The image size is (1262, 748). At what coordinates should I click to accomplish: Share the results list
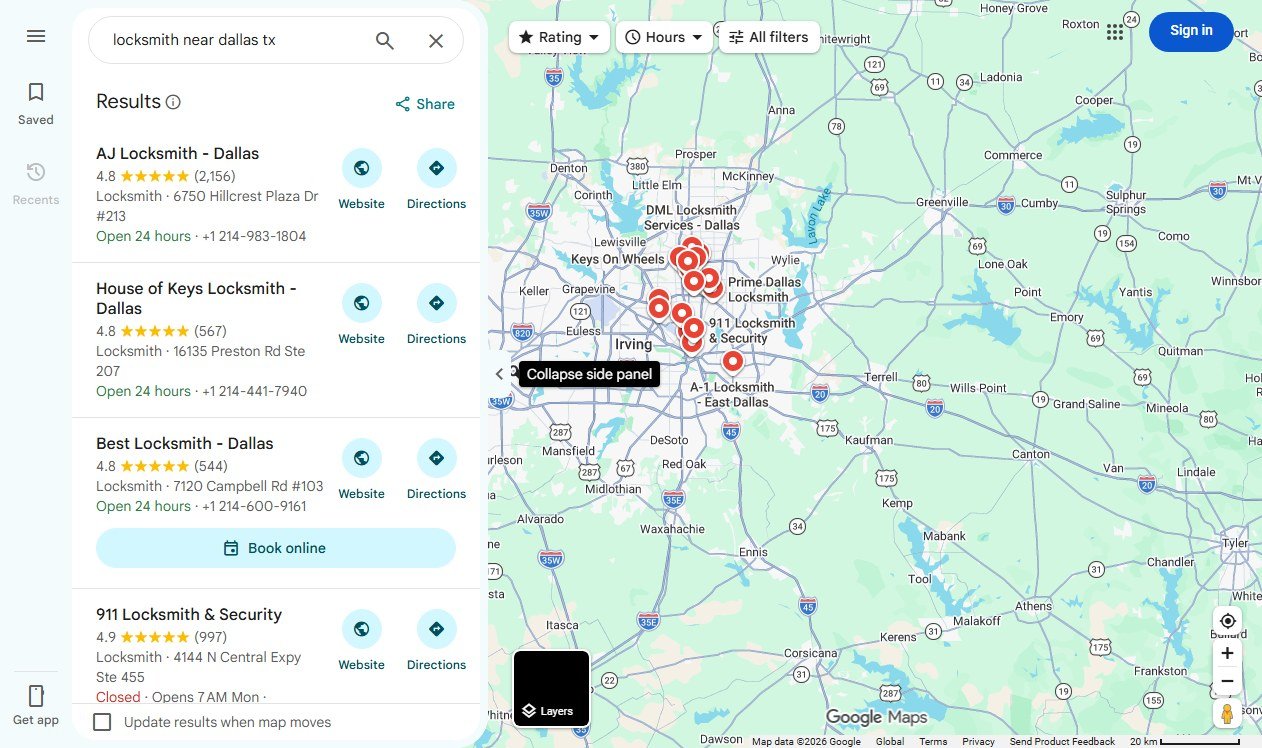pyautogui.click(x=425, y=104)
